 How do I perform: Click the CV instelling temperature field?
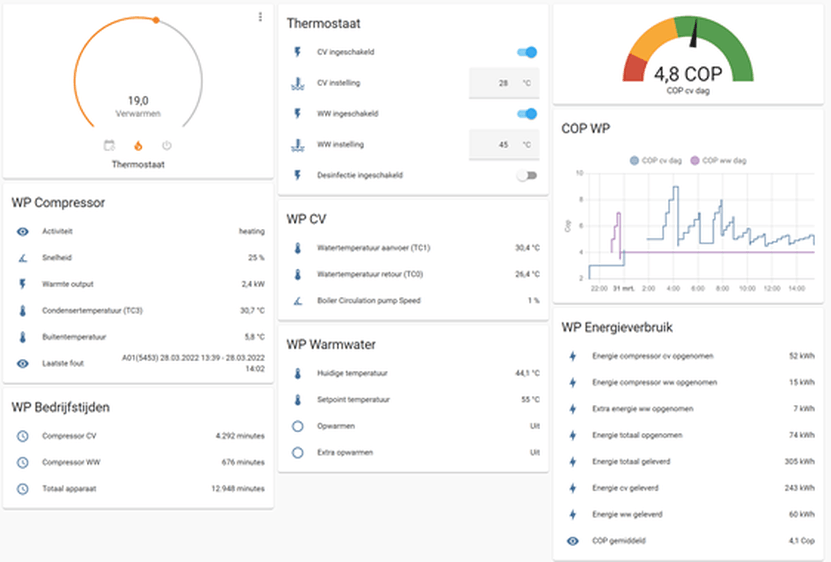pos(504,83)
